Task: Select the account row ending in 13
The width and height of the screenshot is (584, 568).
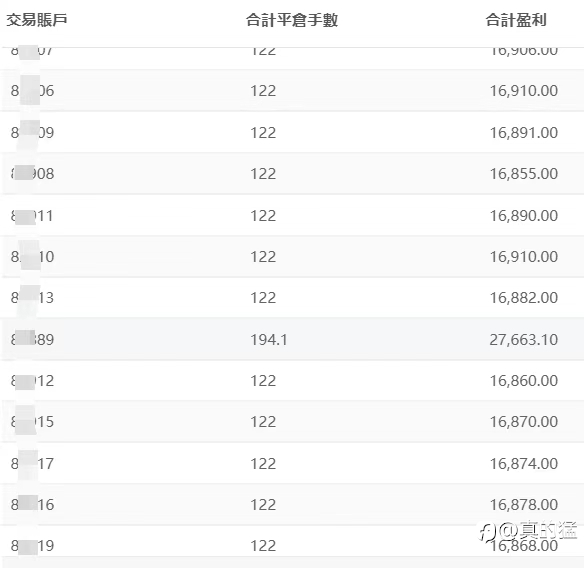Action: pyautogui.click(x=292, y=298)
